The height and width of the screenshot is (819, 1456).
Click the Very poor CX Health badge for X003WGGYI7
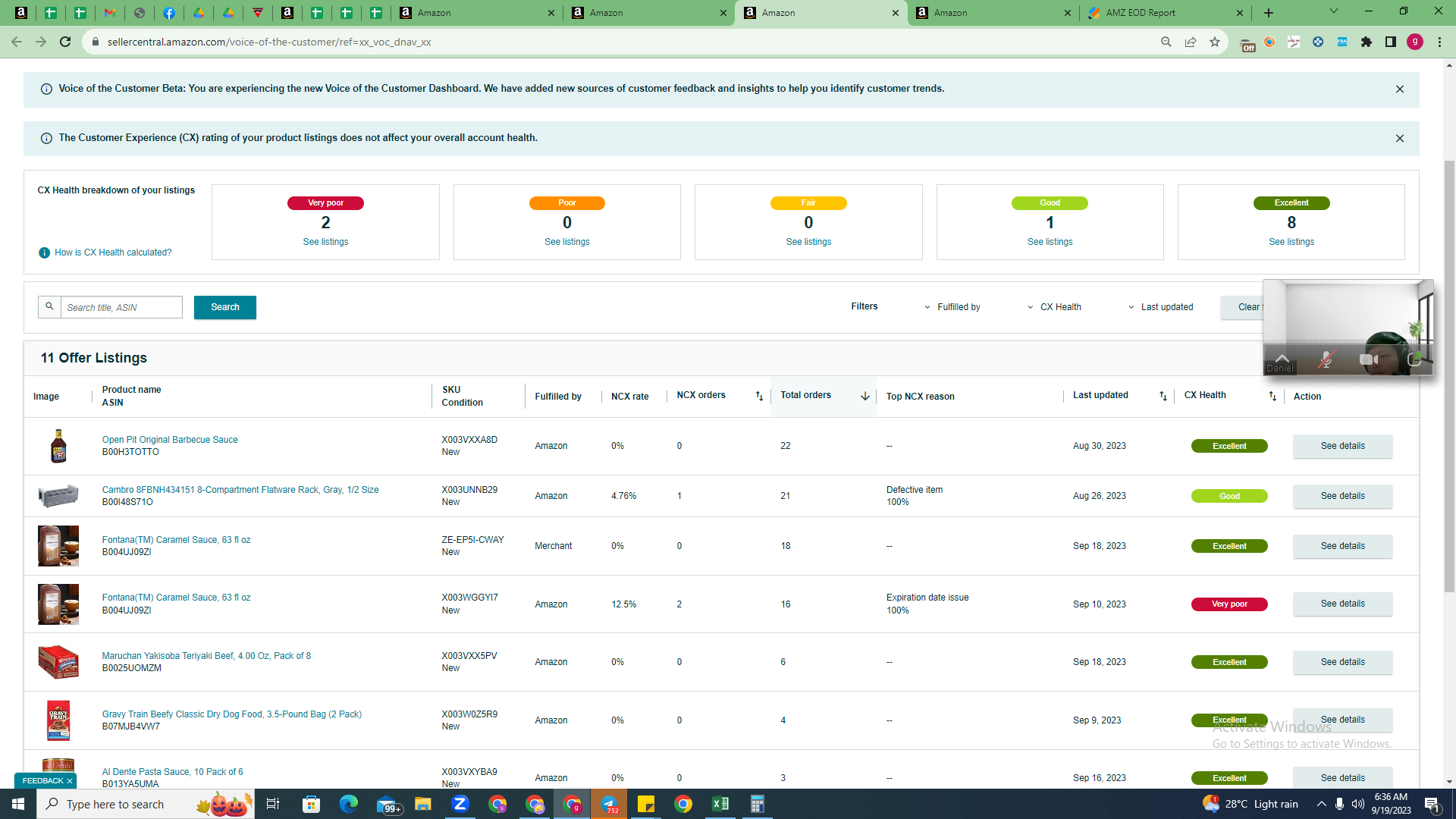point(1229,604)
